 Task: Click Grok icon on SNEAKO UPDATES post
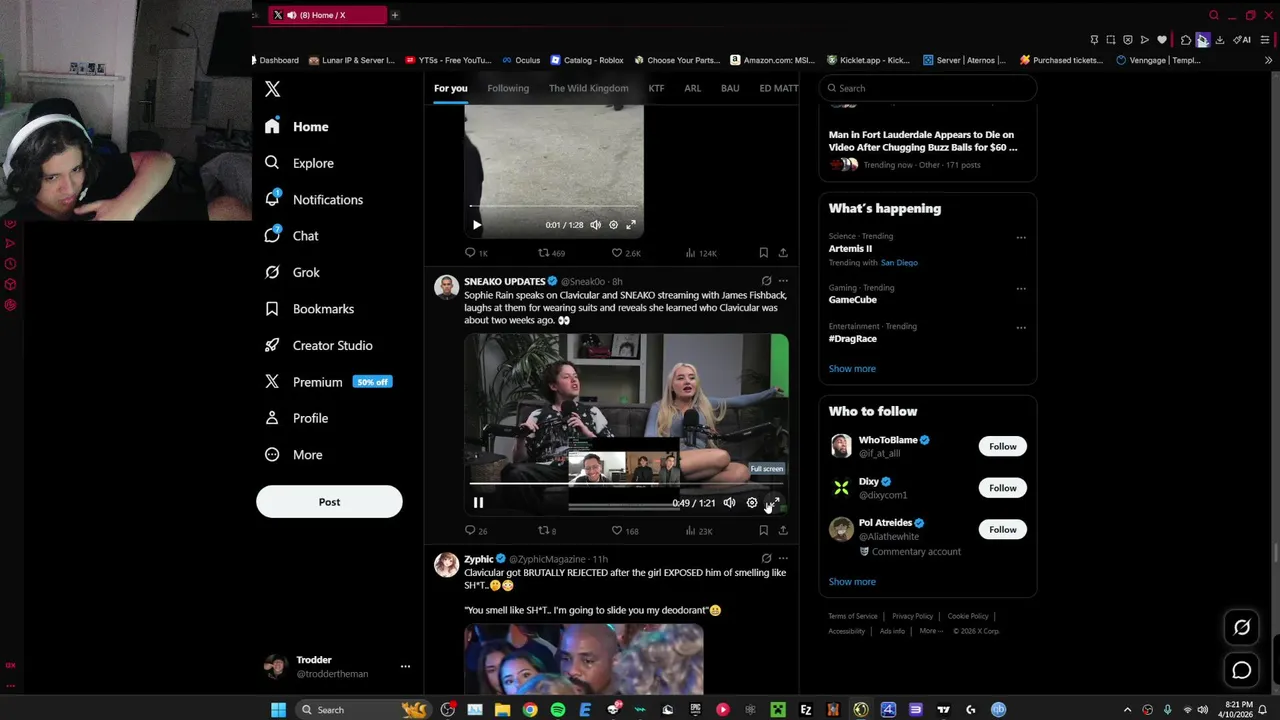(766, 281)
